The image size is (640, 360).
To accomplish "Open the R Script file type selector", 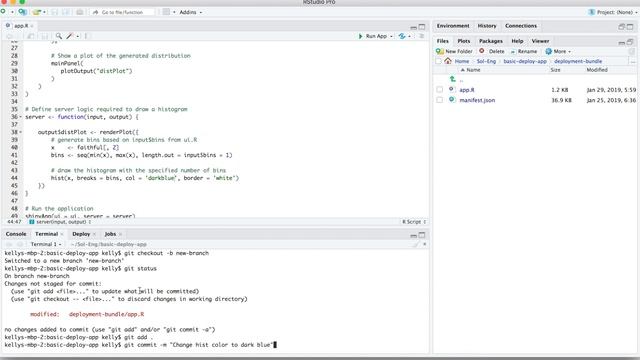I will coord(414,222).
